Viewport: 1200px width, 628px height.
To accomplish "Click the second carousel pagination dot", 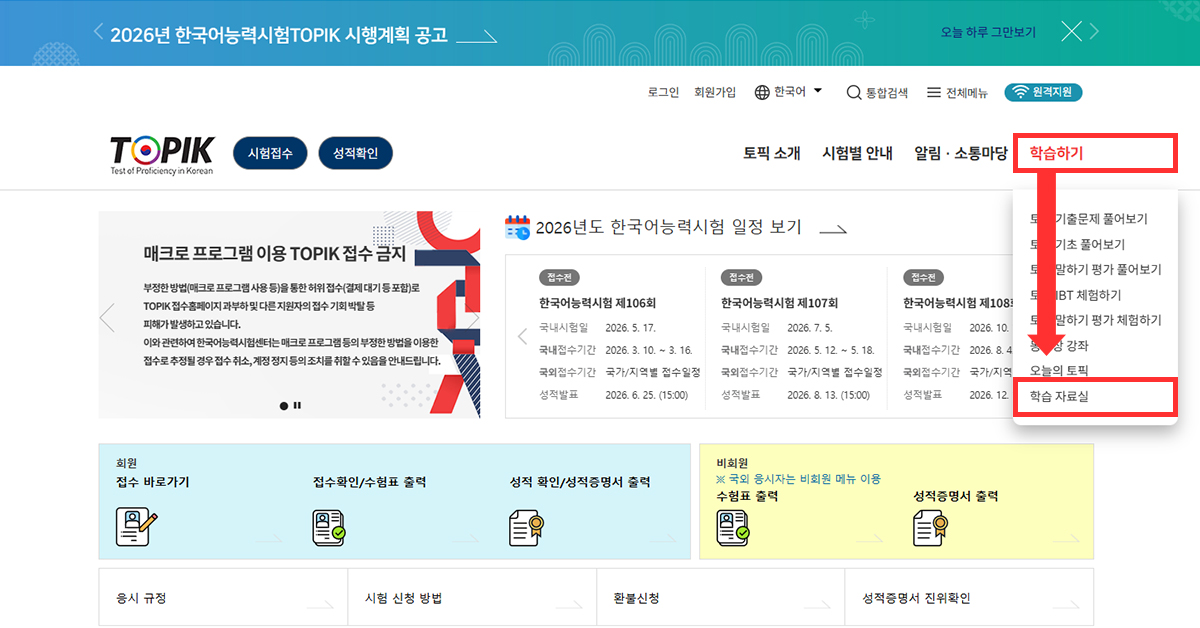I will point(284,405).
